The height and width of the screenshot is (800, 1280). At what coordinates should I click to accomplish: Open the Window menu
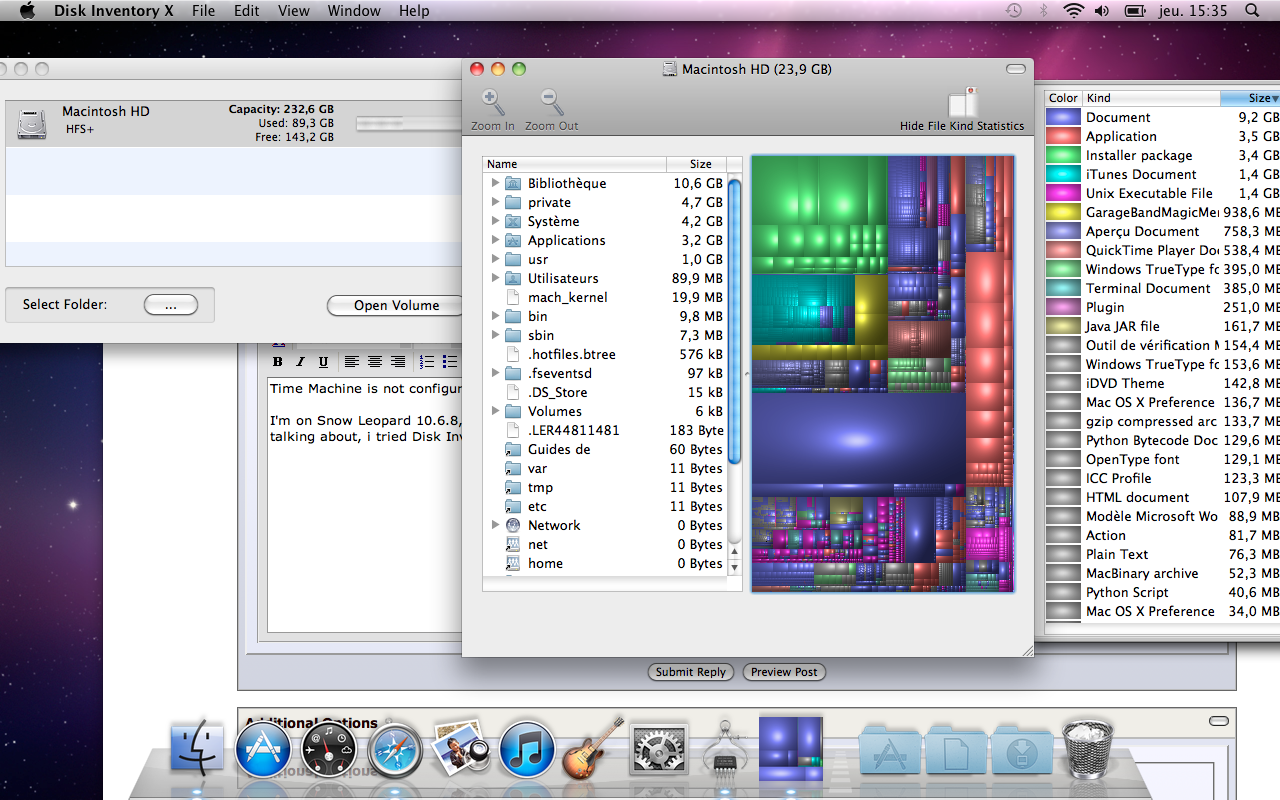point(354,11)
